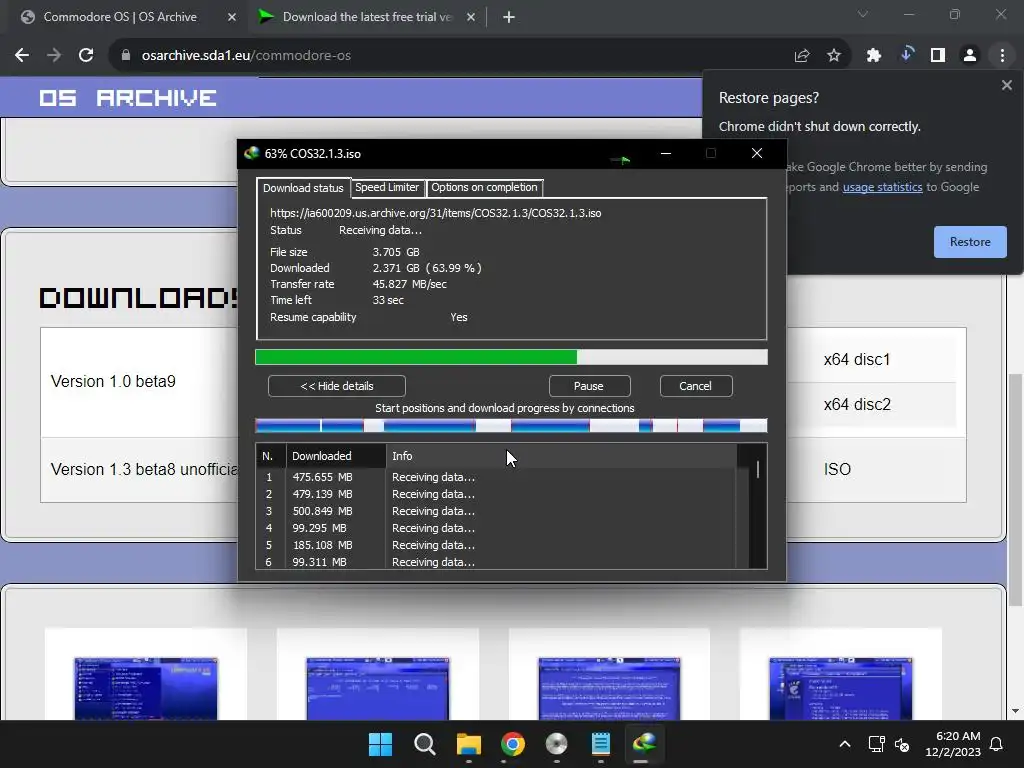Open the usage statistics link
This screenshot has width=1024, height=768.
[x=882, y=187]
